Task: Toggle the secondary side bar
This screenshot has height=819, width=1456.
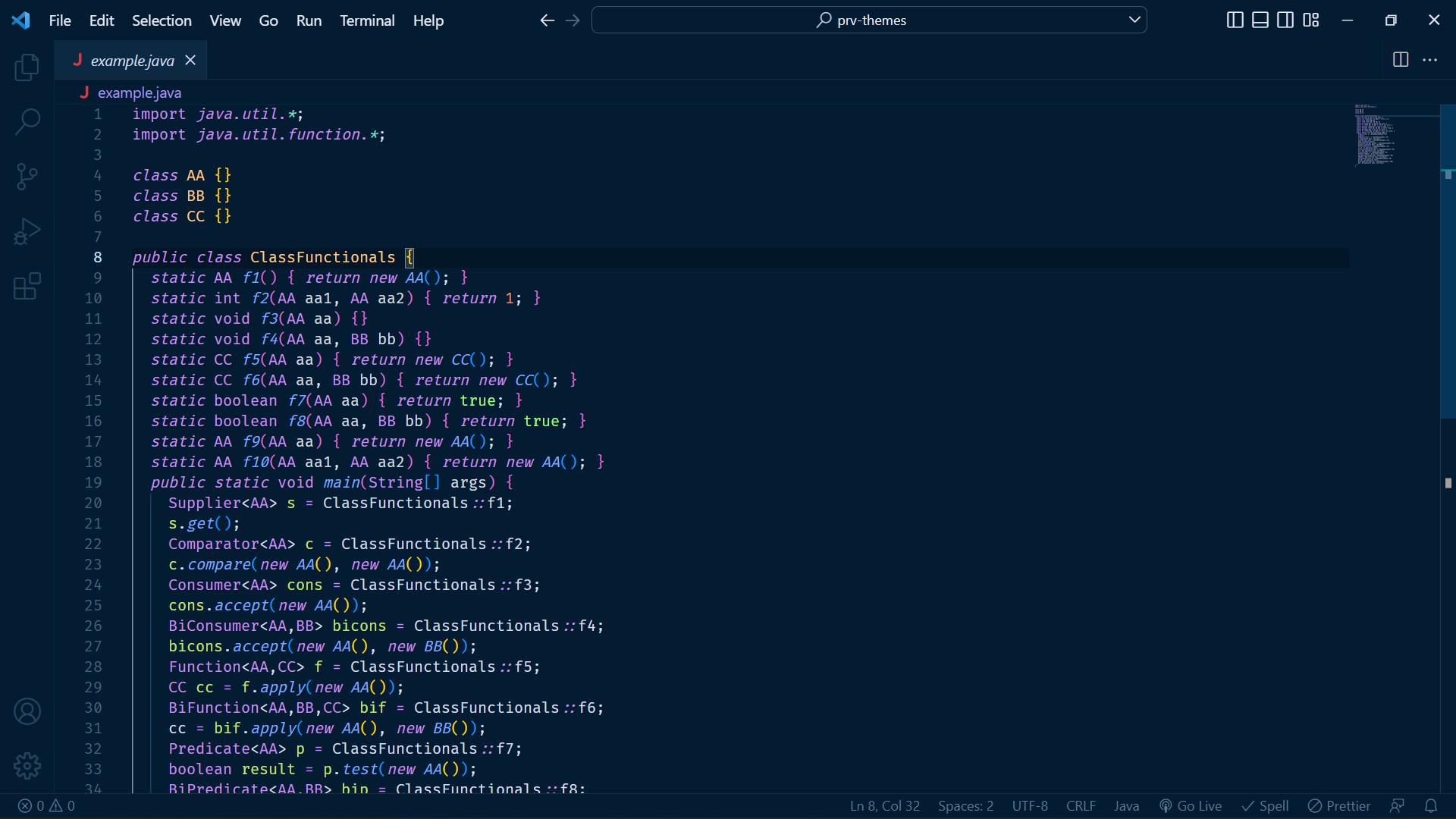Action: [1285, 20]
